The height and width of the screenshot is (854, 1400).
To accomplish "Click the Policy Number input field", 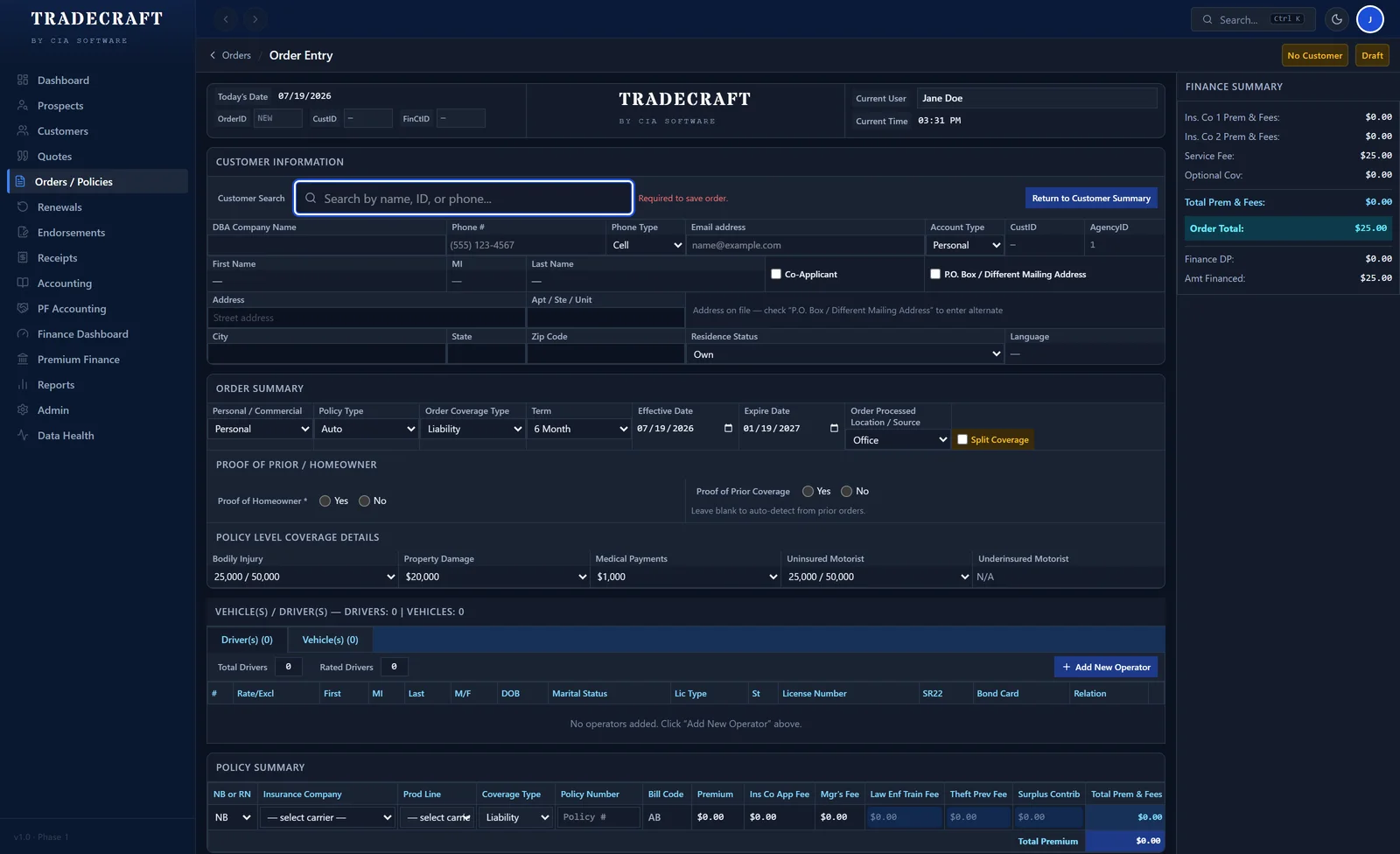I will tap(598, 817).
